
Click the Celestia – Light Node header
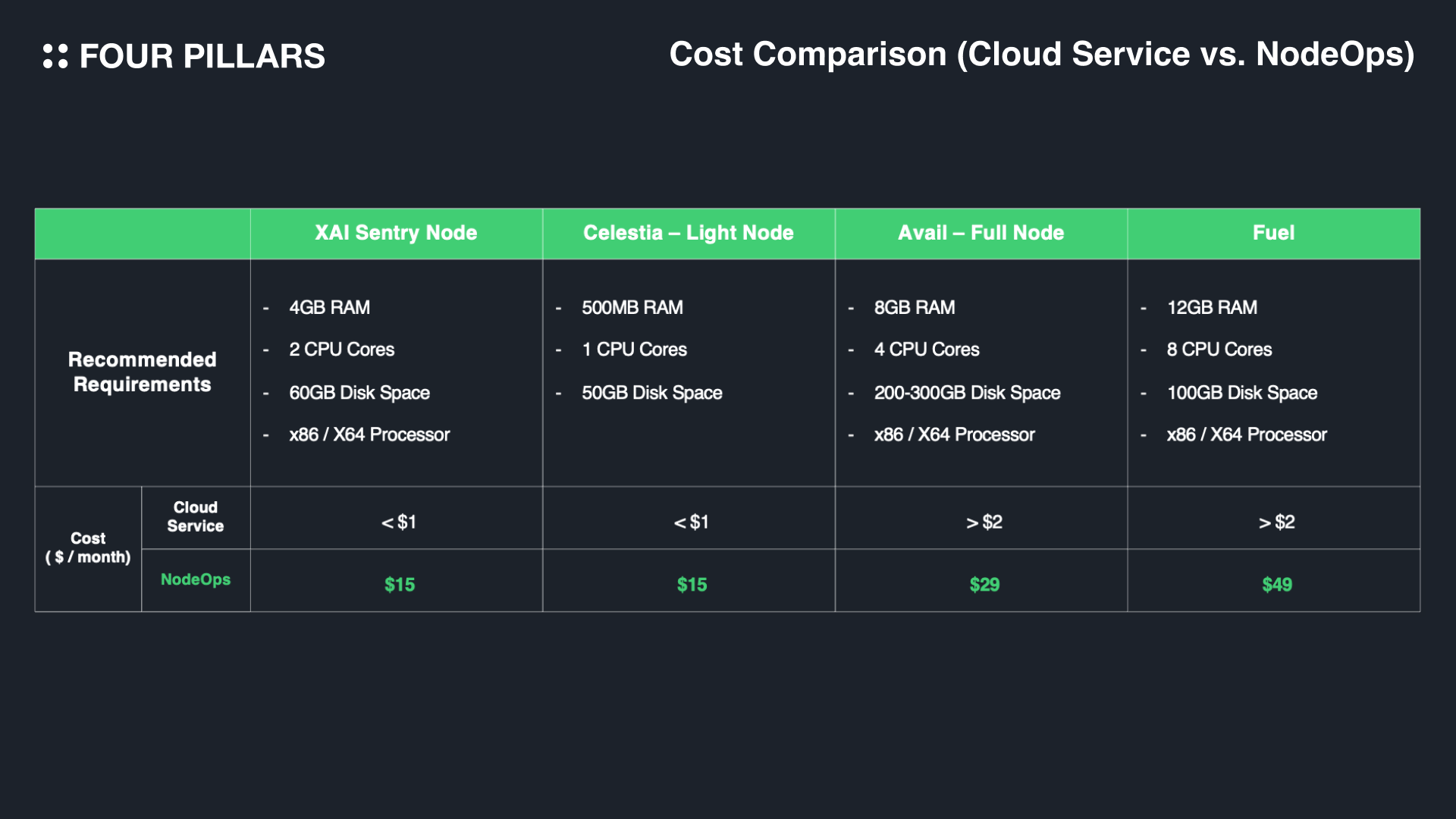pyautogui.click(x=688, y=233)
